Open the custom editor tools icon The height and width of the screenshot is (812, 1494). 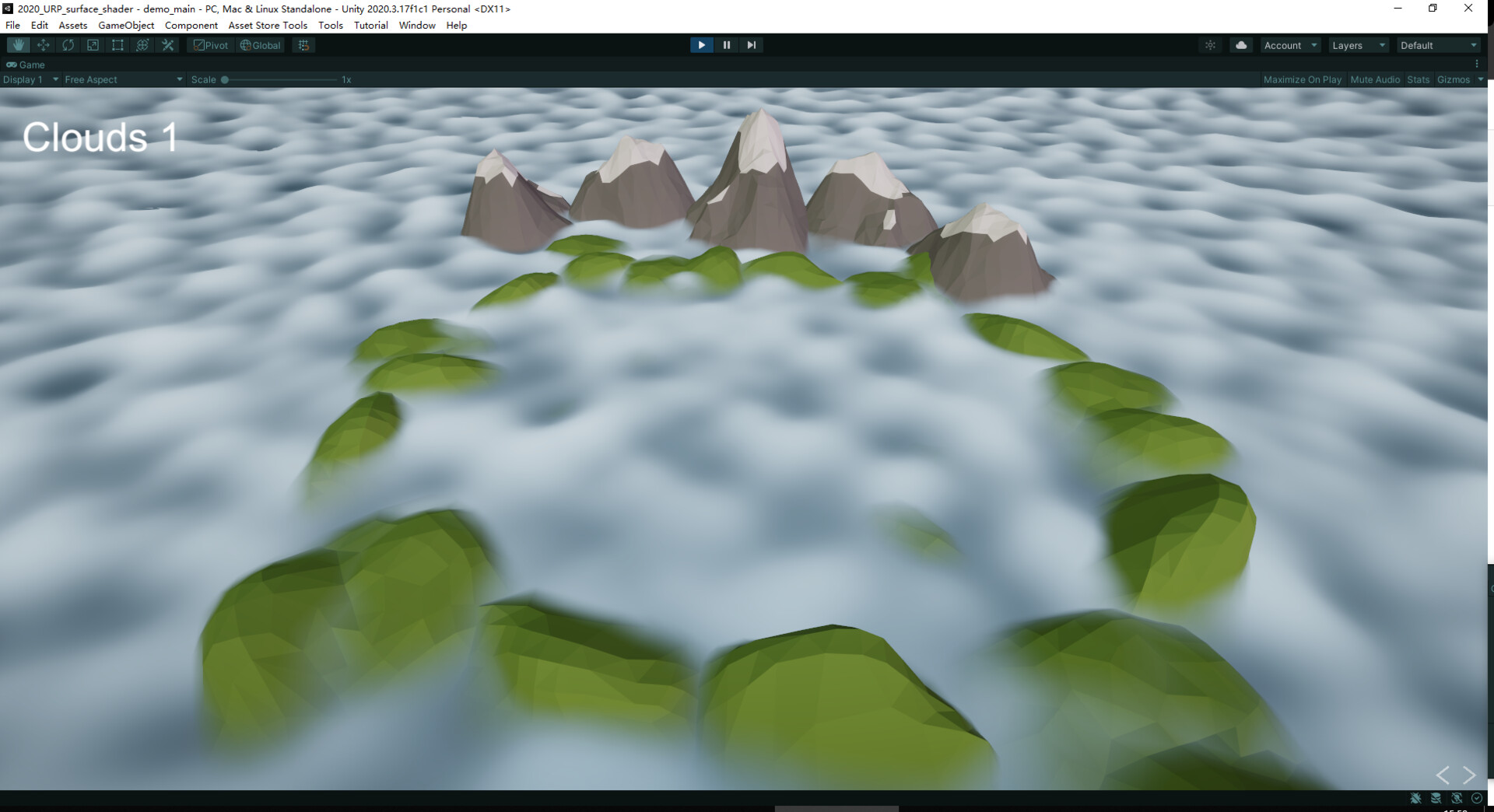(x=167, y=44)
